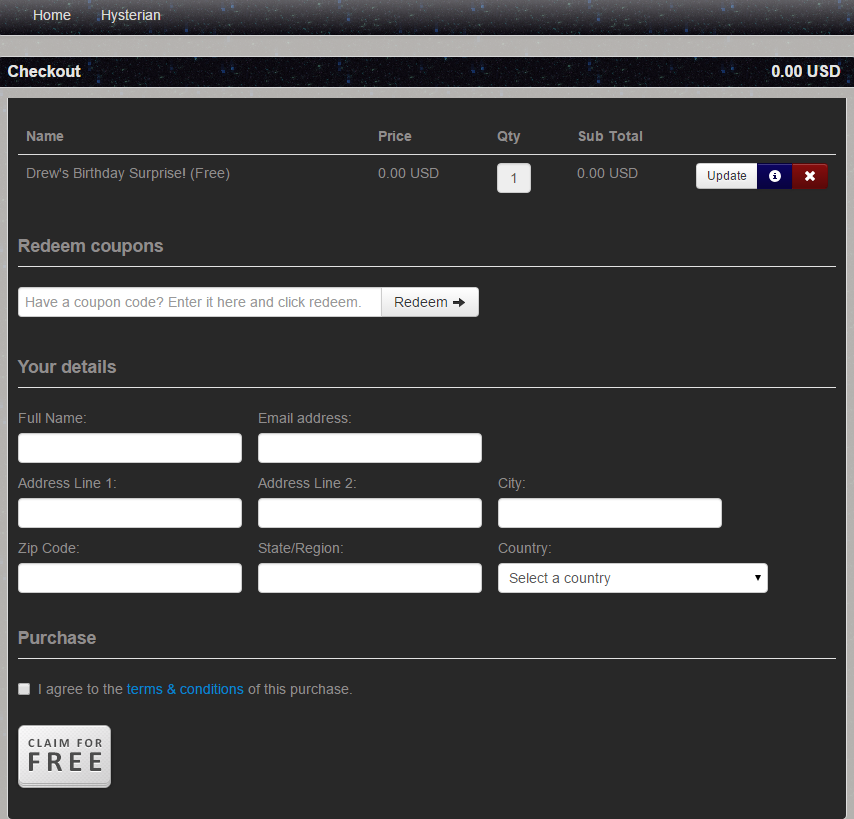854x819 pixels.
Task: Click the Drew's Birthday Surprise! (Free) item name
Action: [x=128, y=173]
